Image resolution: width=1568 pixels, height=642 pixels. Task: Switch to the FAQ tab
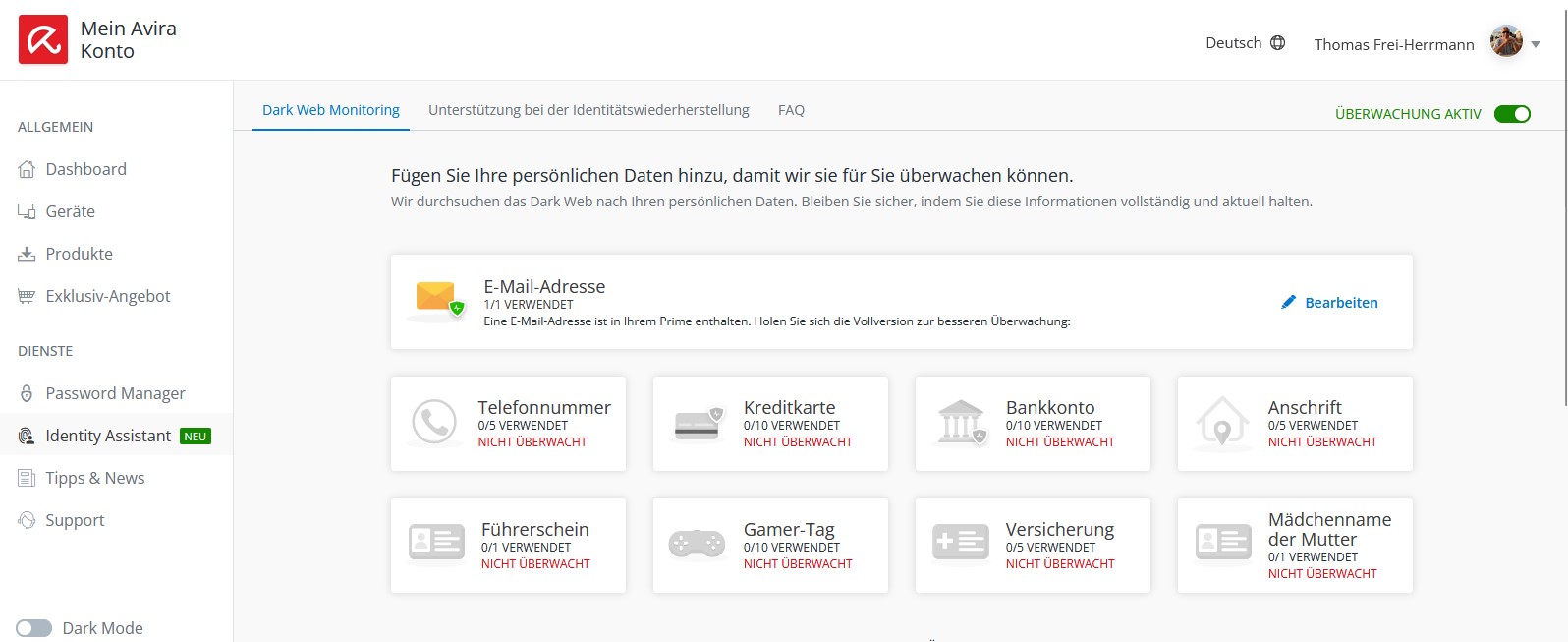tap(791, 110)
